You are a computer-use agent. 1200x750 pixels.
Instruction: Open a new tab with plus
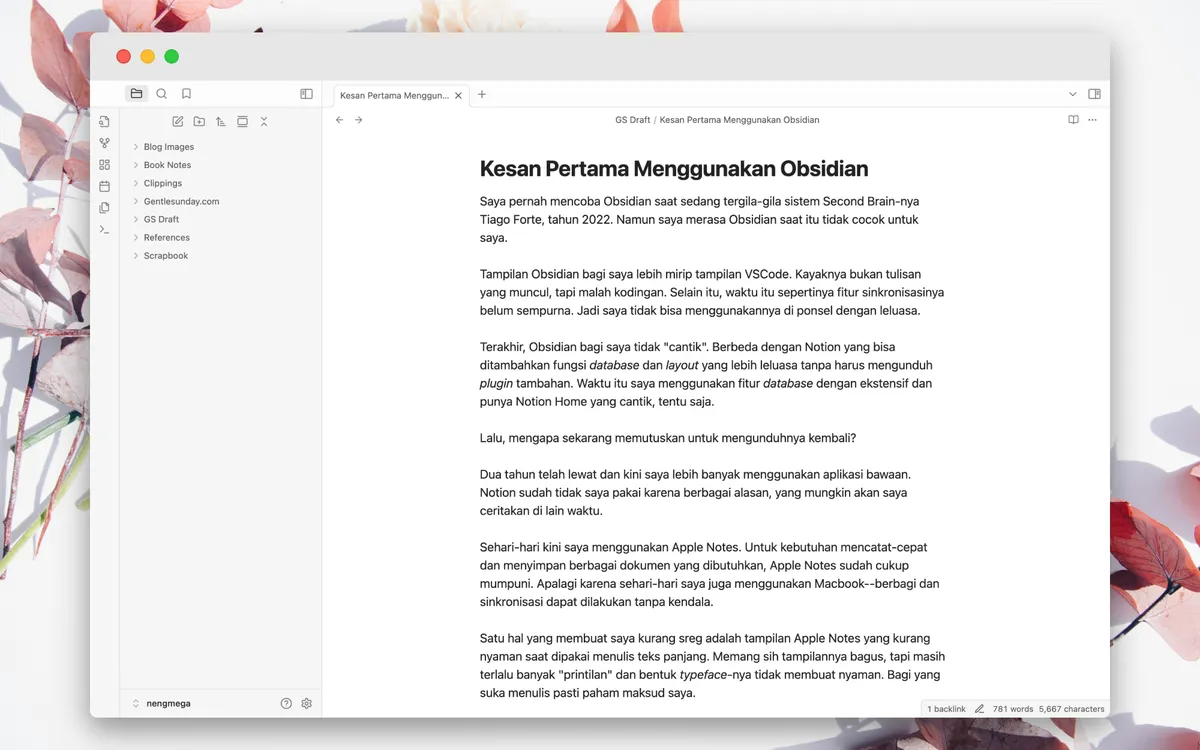pyautogui.click(x=482, y=94)
